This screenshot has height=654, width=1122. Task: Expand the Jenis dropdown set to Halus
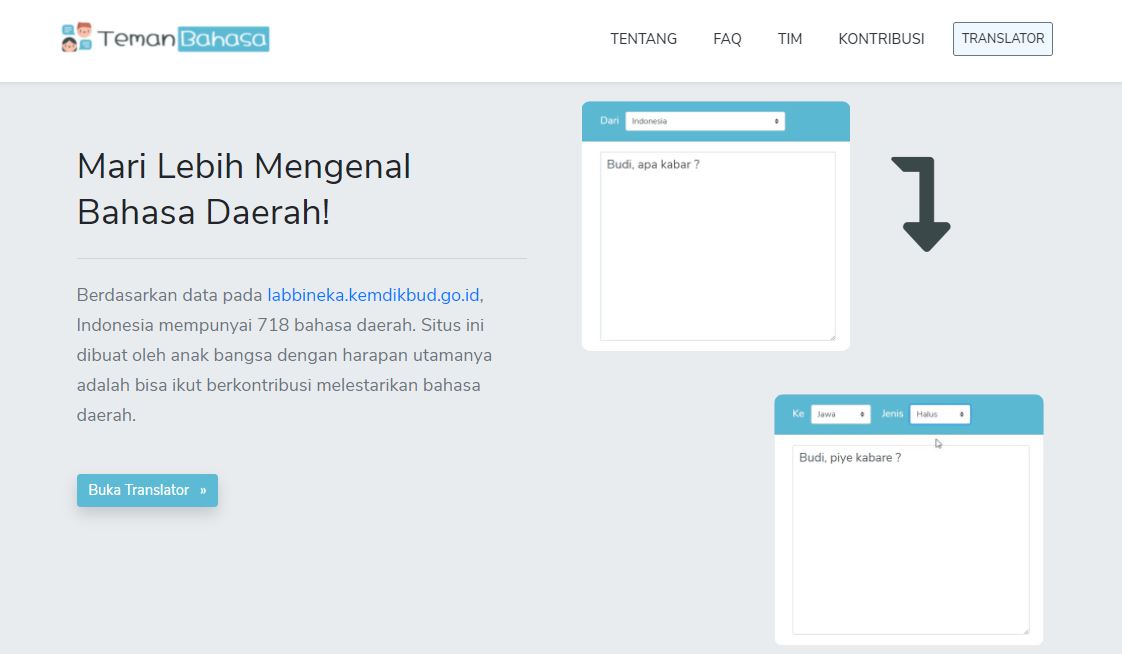(x=939, y=414)
